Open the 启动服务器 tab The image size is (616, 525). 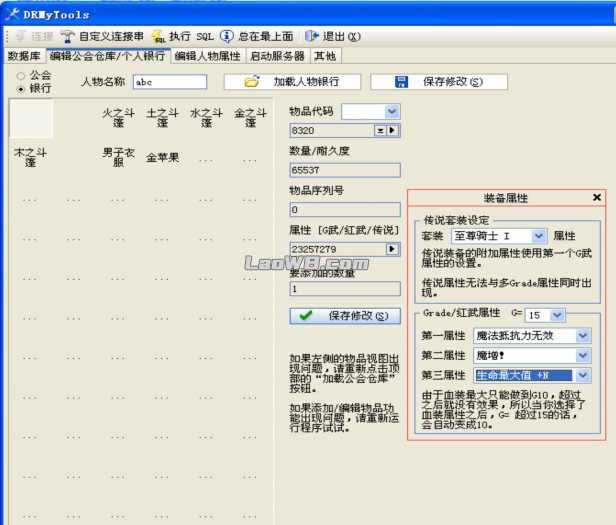pos(277,56)
